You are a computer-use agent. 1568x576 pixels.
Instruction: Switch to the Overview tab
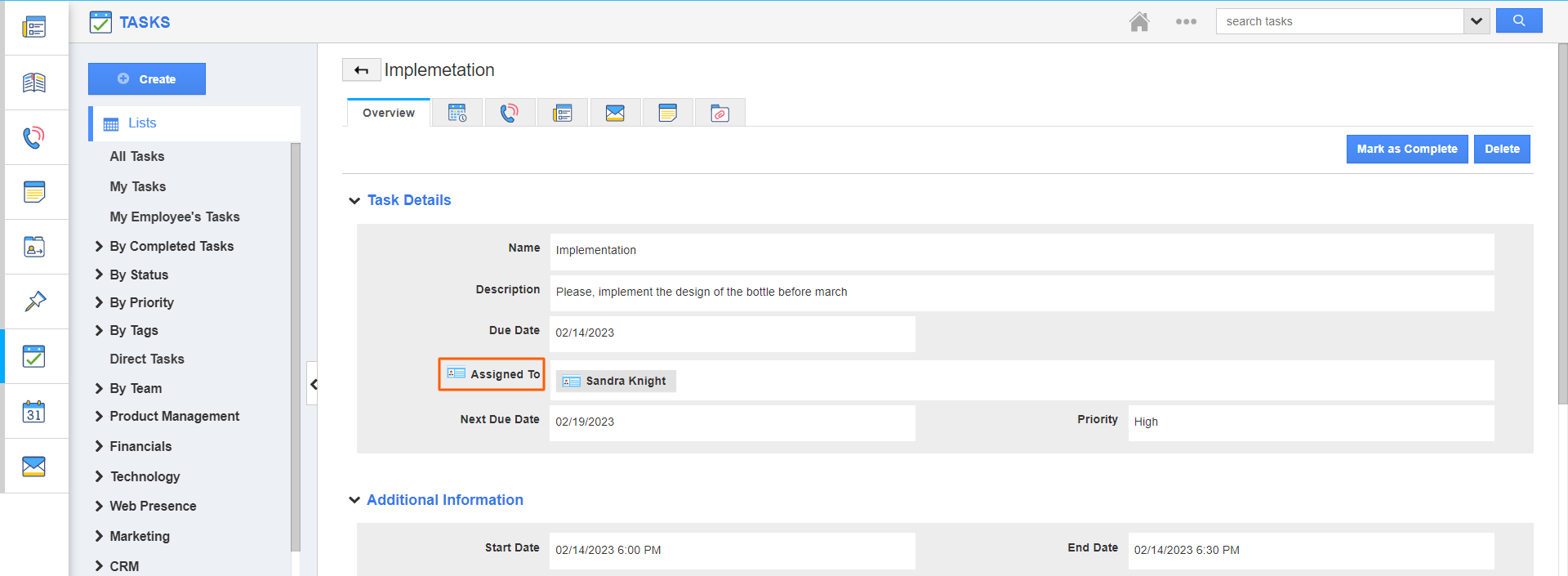(389, 113)
